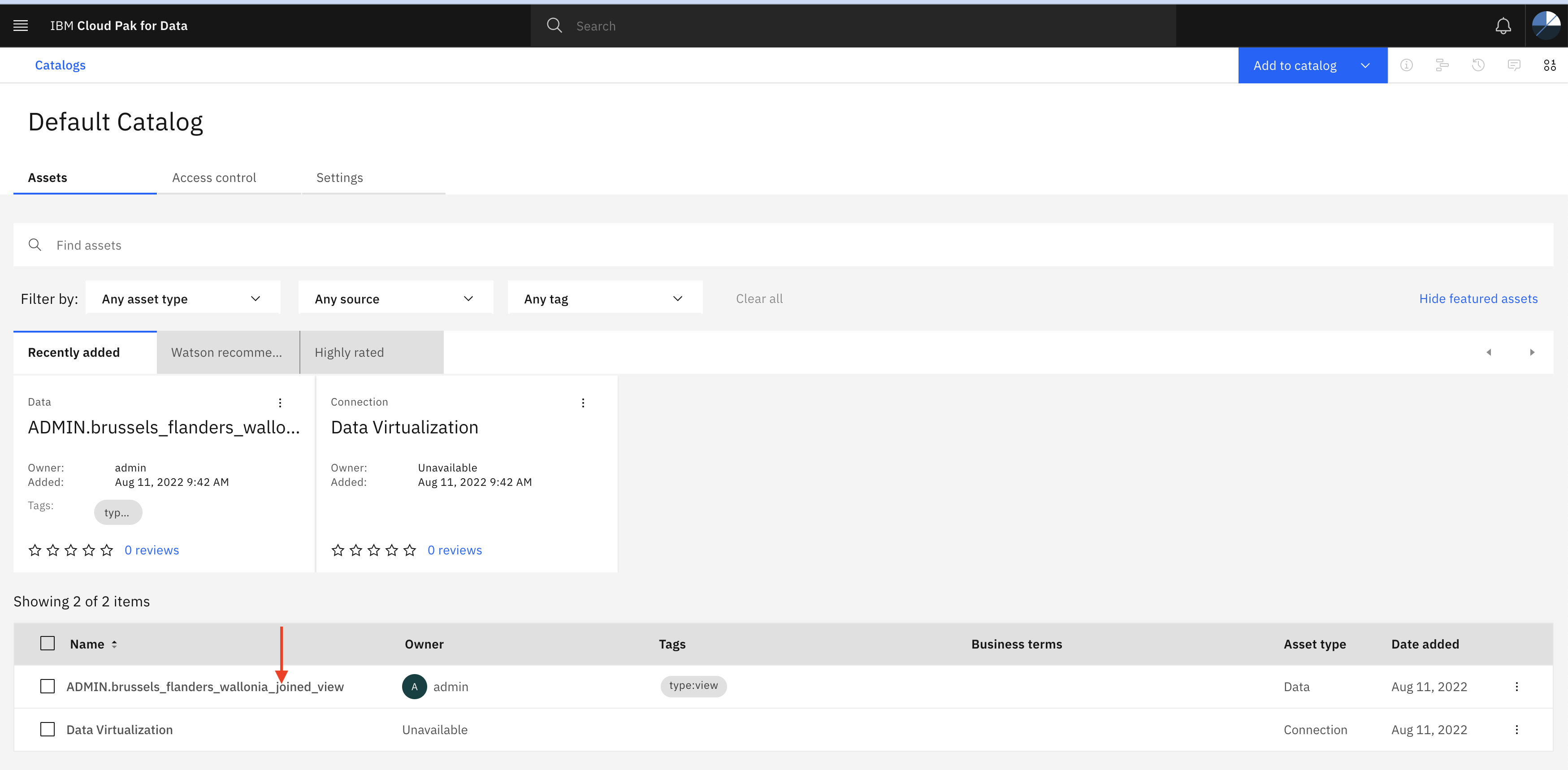Image resolution: width=1568 pixels, height=770 pixels.
Task: Open the data lineage icon
Action: tap(1442, 65)
